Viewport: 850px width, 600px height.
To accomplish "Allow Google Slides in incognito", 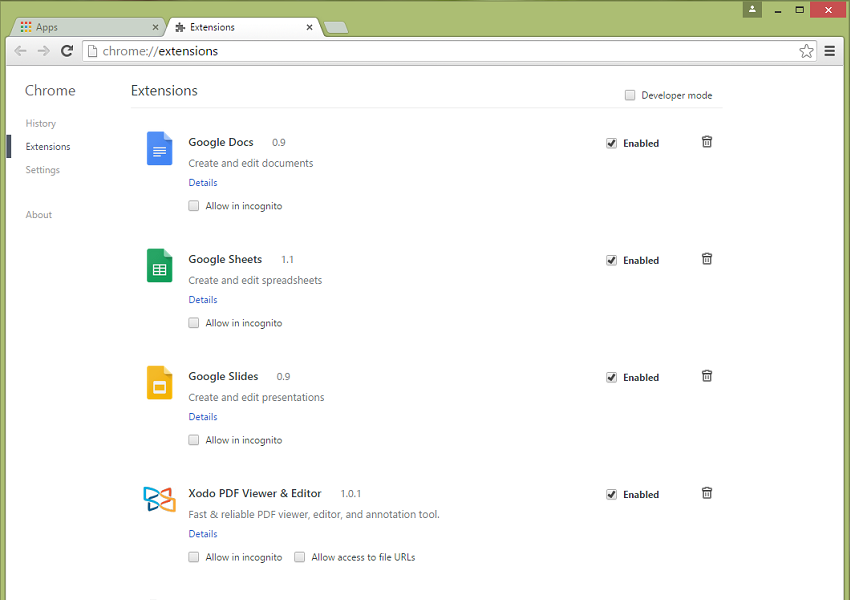I will click(x=194, y=440).
